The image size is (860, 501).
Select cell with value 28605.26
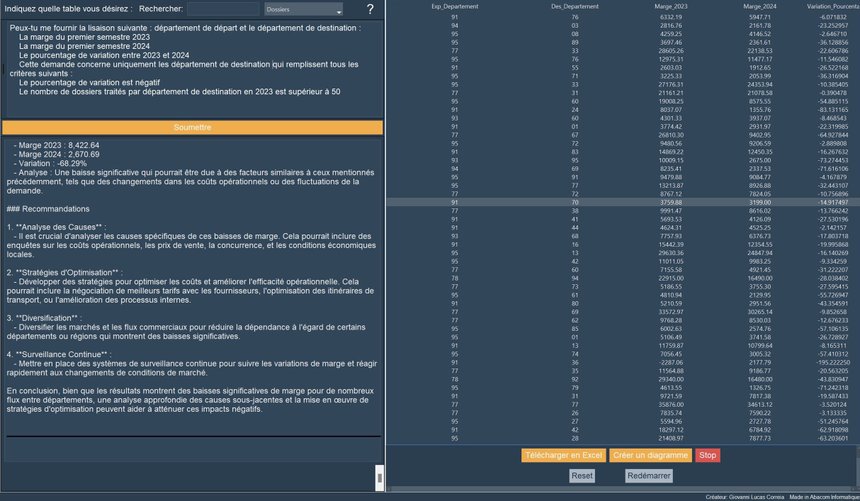click(671, 50)
